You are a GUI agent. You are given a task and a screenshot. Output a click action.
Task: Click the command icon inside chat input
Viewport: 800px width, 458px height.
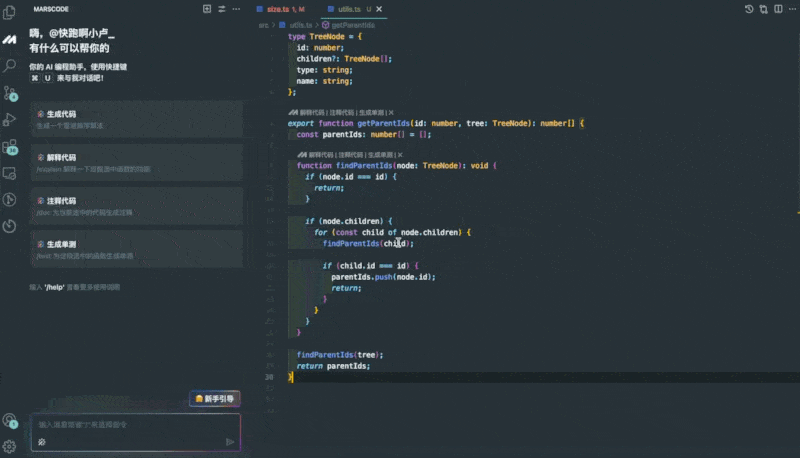pos(42,442)
